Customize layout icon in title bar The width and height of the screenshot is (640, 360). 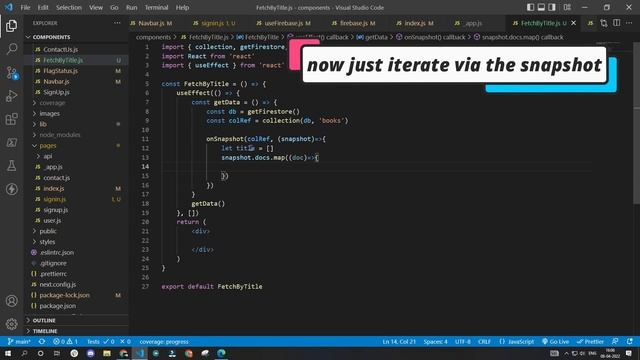pos(567,7)
